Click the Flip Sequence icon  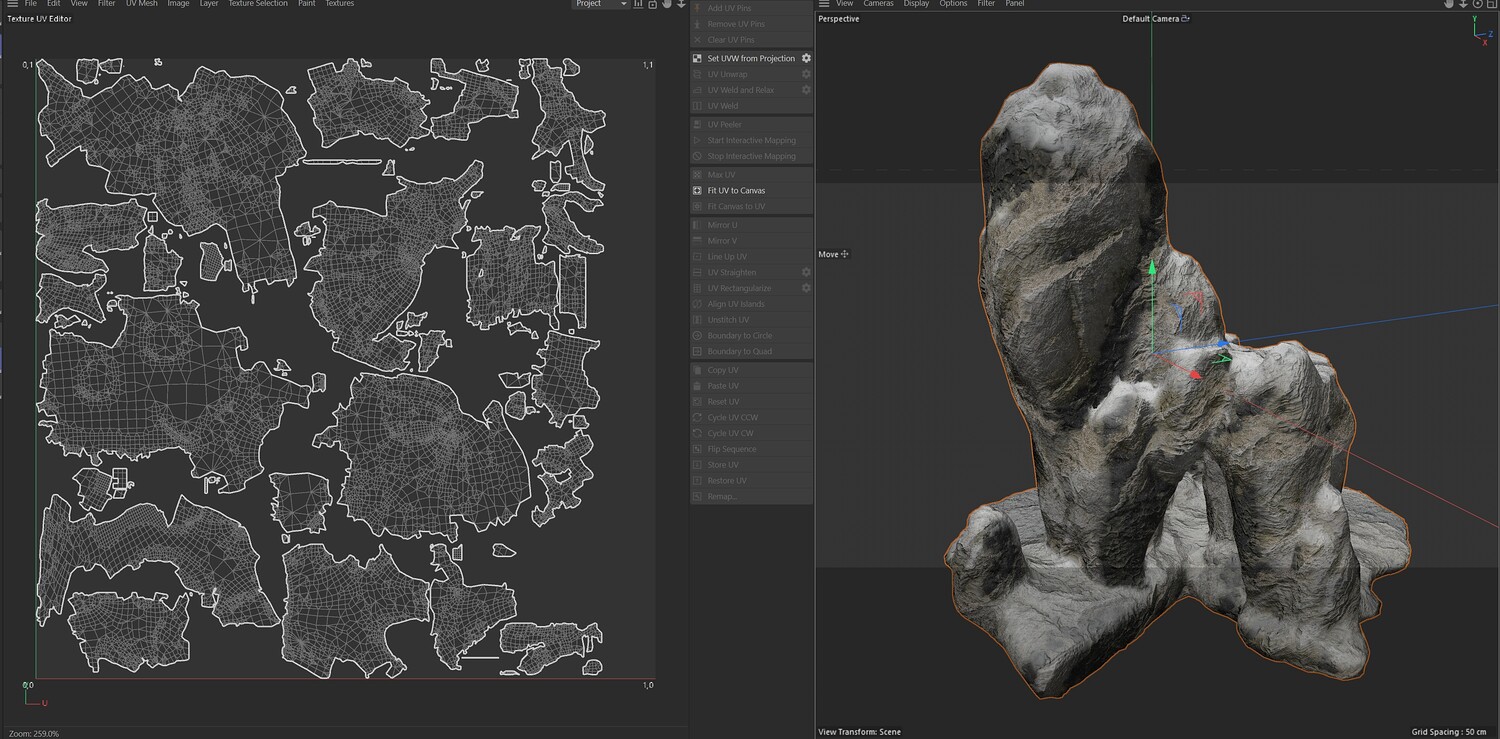[x=698, y=449]
